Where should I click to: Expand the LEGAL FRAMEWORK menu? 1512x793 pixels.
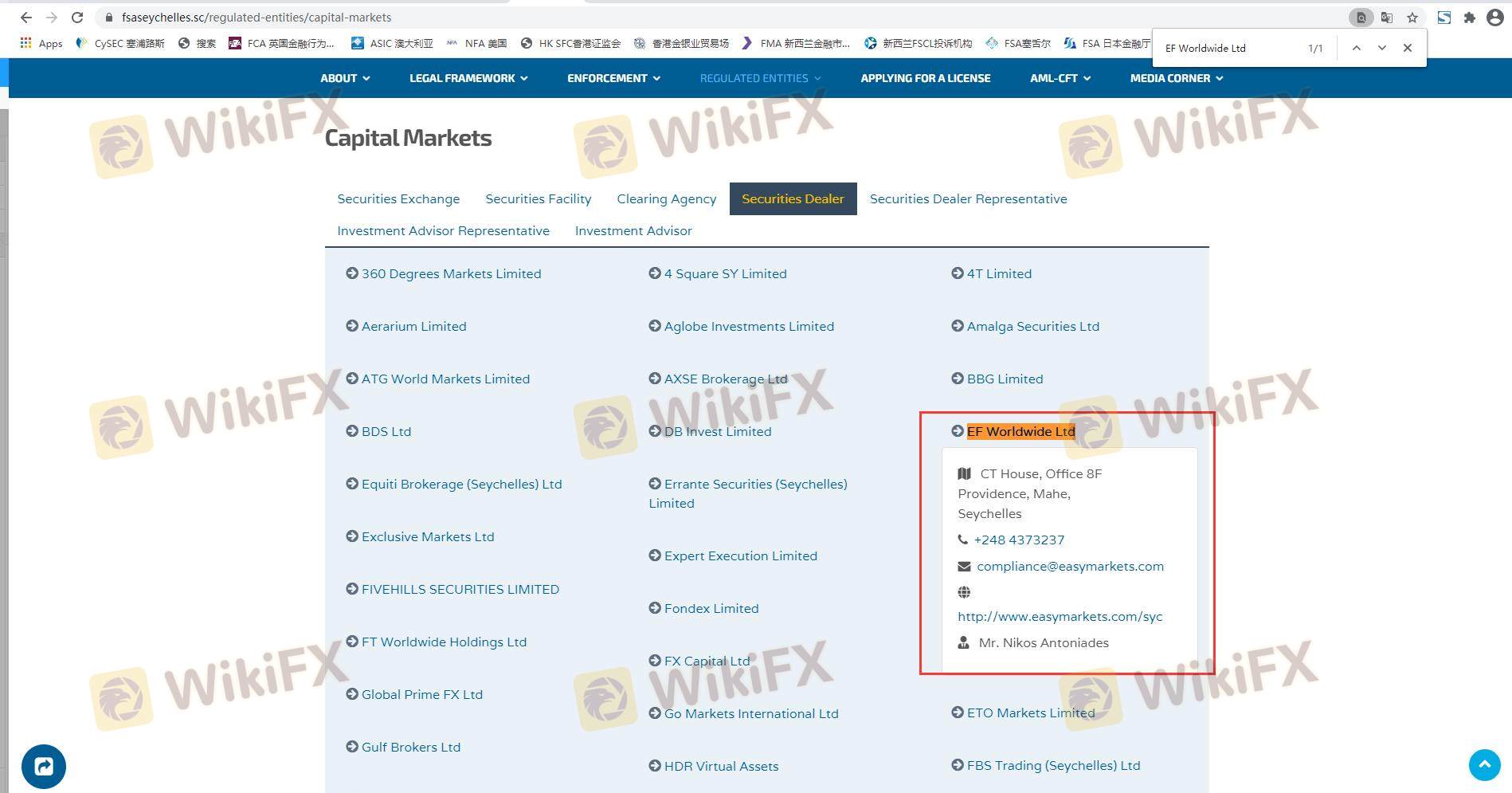(x=468, y=78)
